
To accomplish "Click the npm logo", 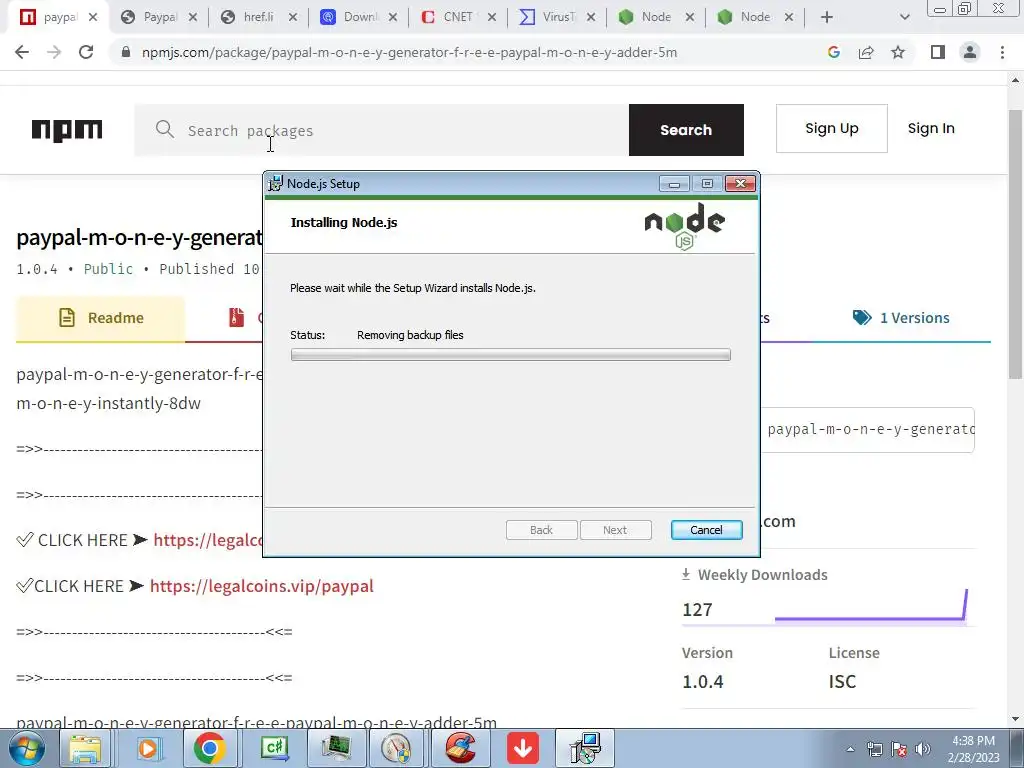I will coord(67,129).
